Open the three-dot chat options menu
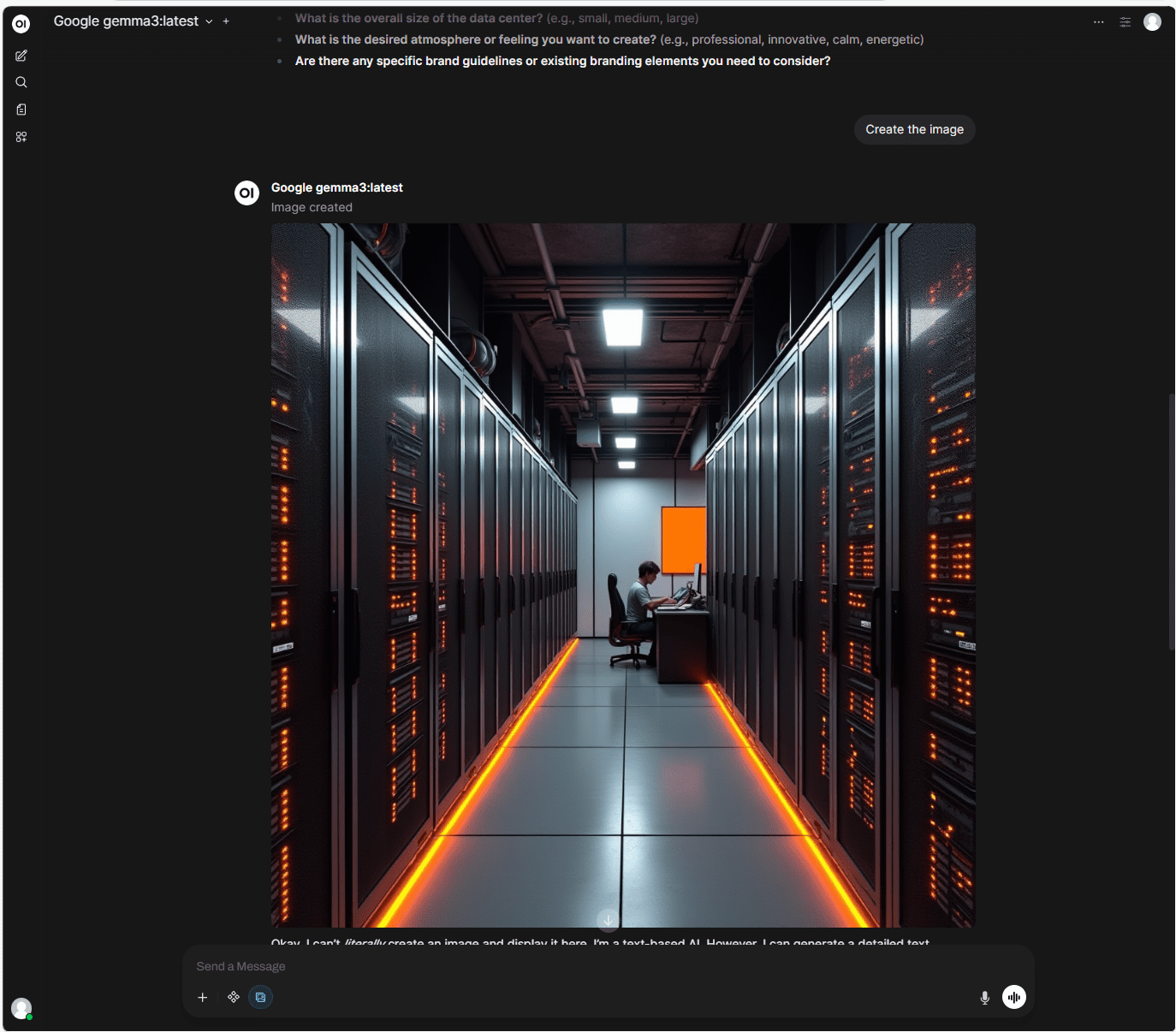 [1098, 22]
